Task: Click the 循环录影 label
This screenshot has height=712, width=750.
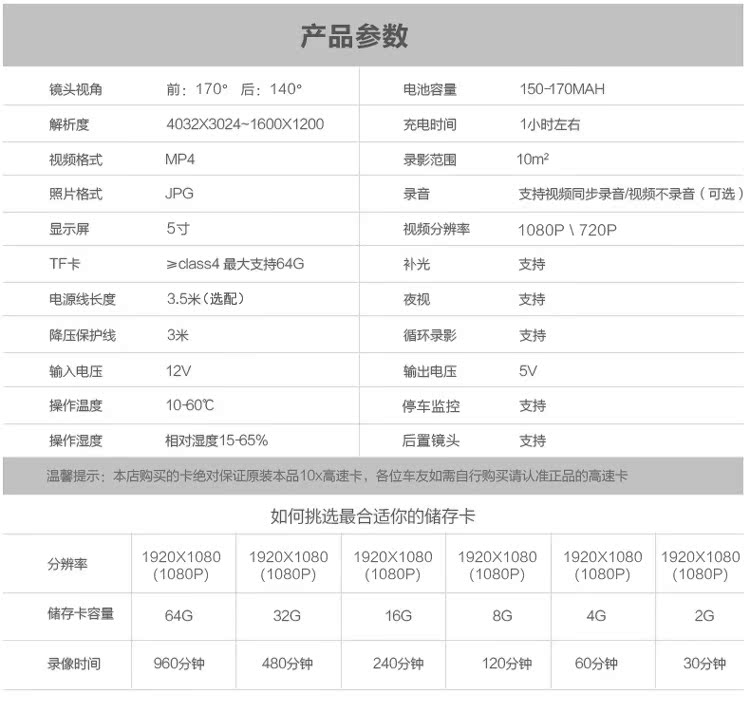Action: point(430,336)
